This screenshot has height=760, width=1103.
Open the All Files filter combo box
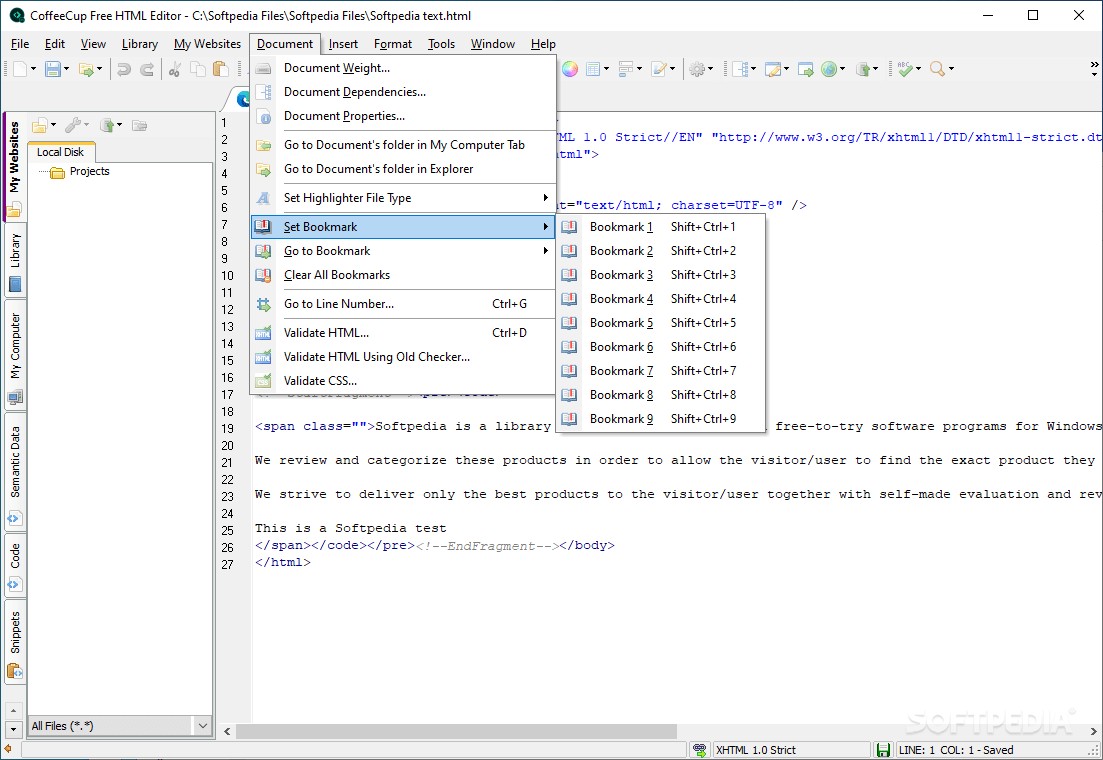click(120, 726)
